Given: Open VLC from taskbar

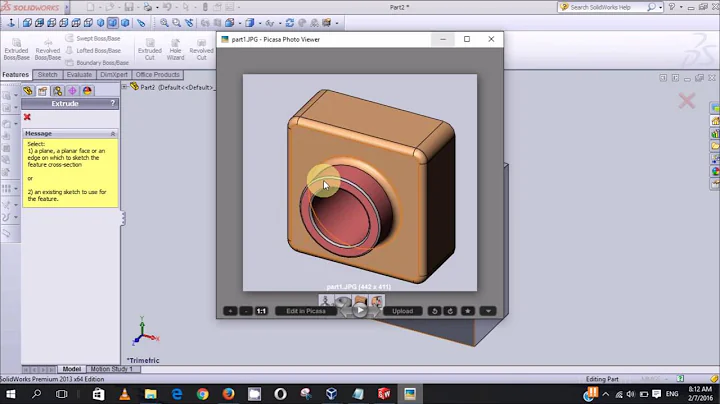Looking at the screenshot, I should pyautogui.click(x=124, y=394).
